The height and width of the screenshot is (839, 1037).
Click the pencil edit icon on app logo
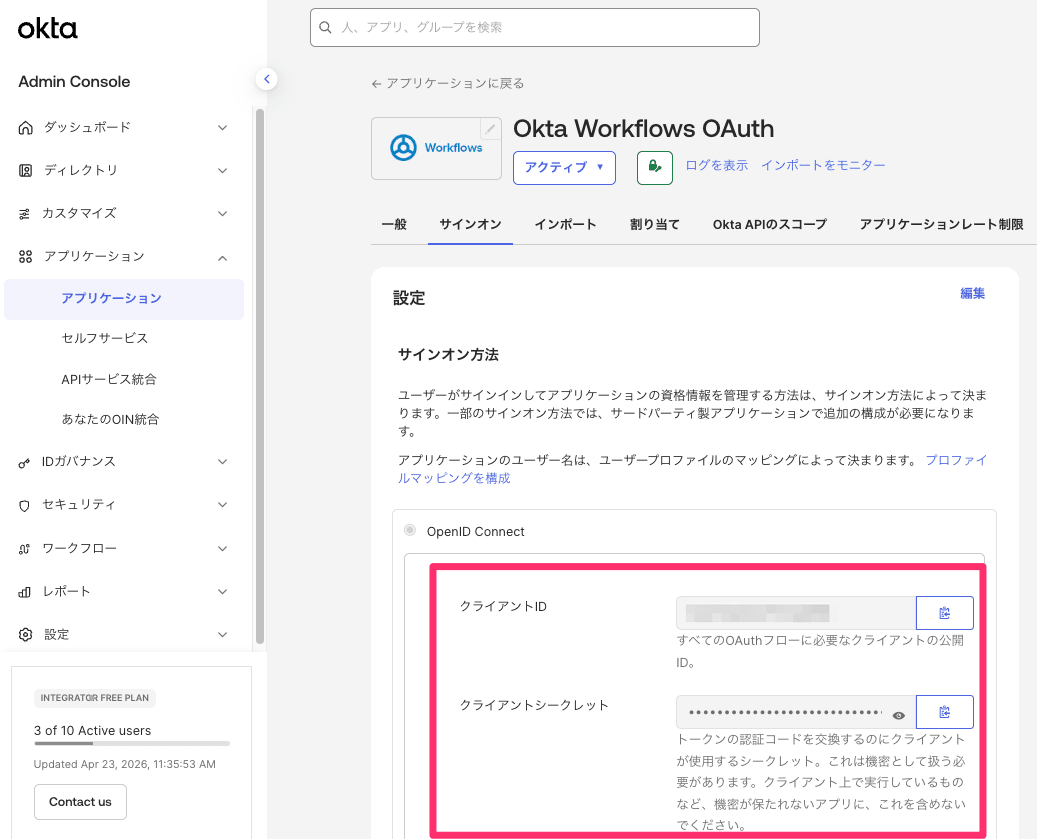tap(489, 129)
